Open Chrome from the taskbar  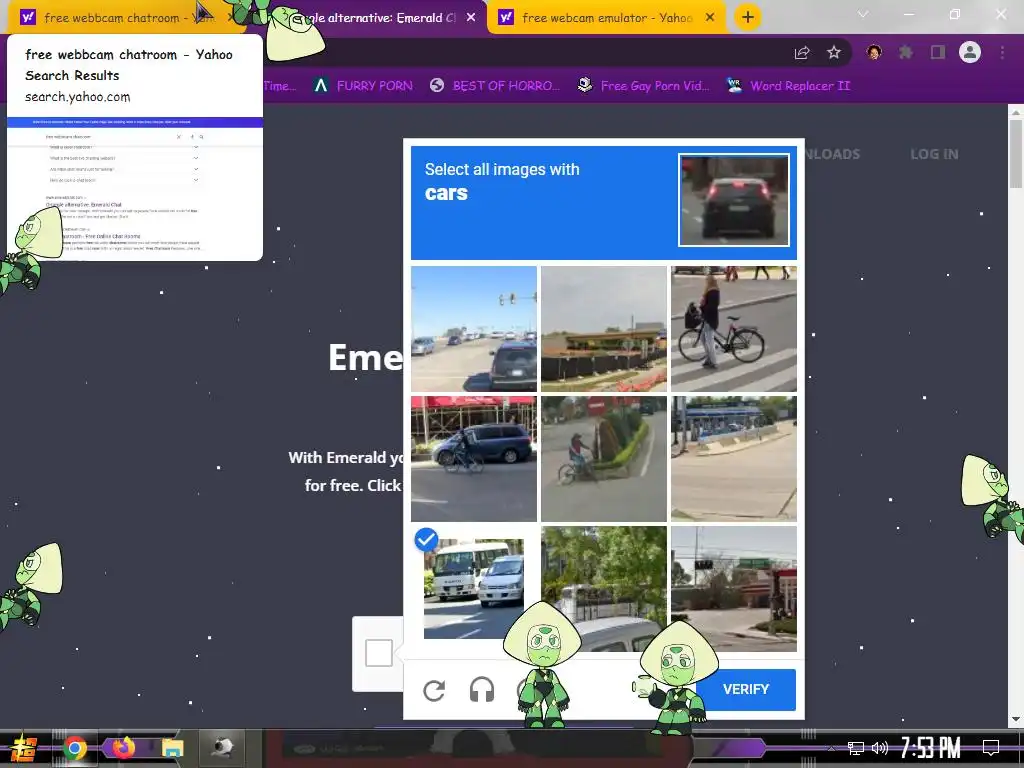[75, 748]
